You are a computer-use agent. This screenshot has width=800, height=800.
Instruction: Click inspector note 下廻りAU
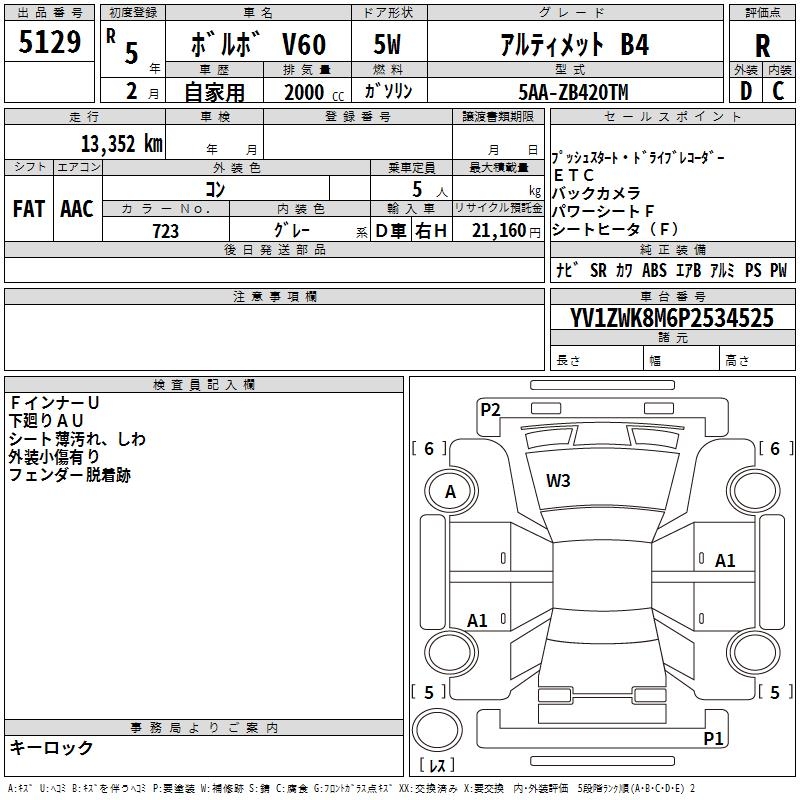[x=46, y=421]
